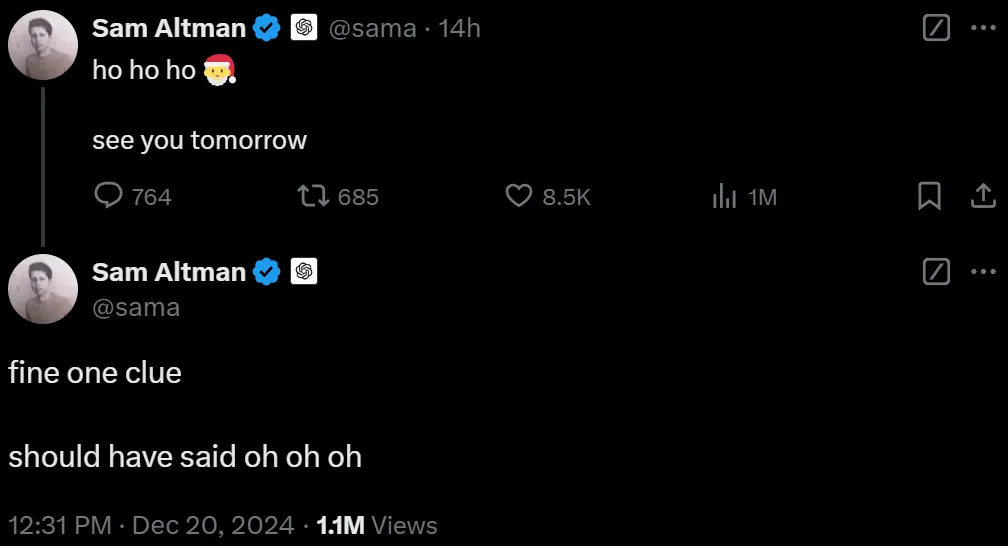The width and height of the screenshot is (1008, 546).
Task: Click OpenAI affiliation badge on second tweet
Action: point(304,271)
